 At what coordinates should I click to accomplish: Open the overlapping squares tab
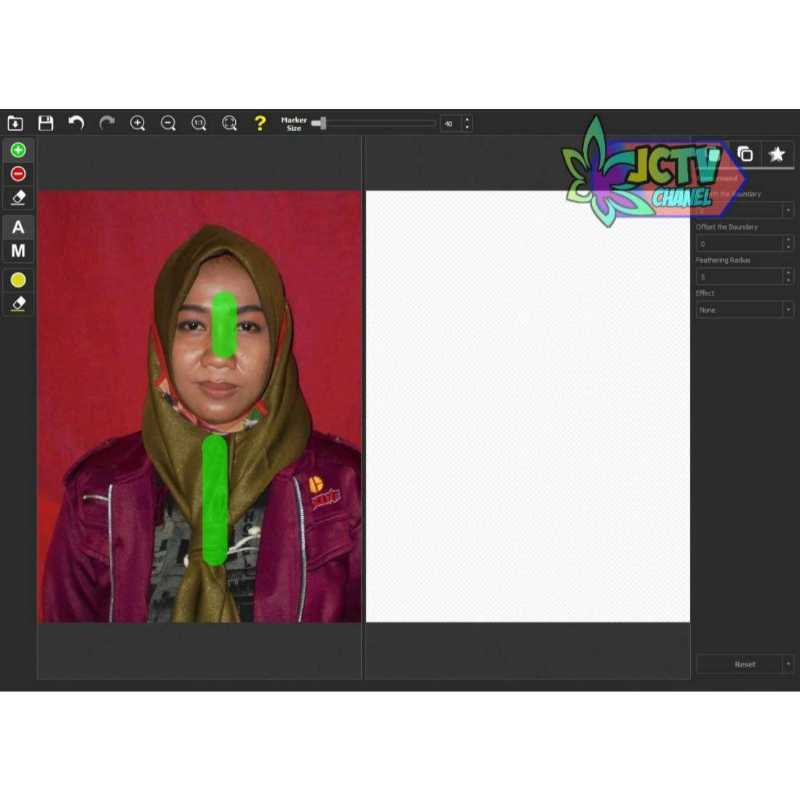click(745, 154)
